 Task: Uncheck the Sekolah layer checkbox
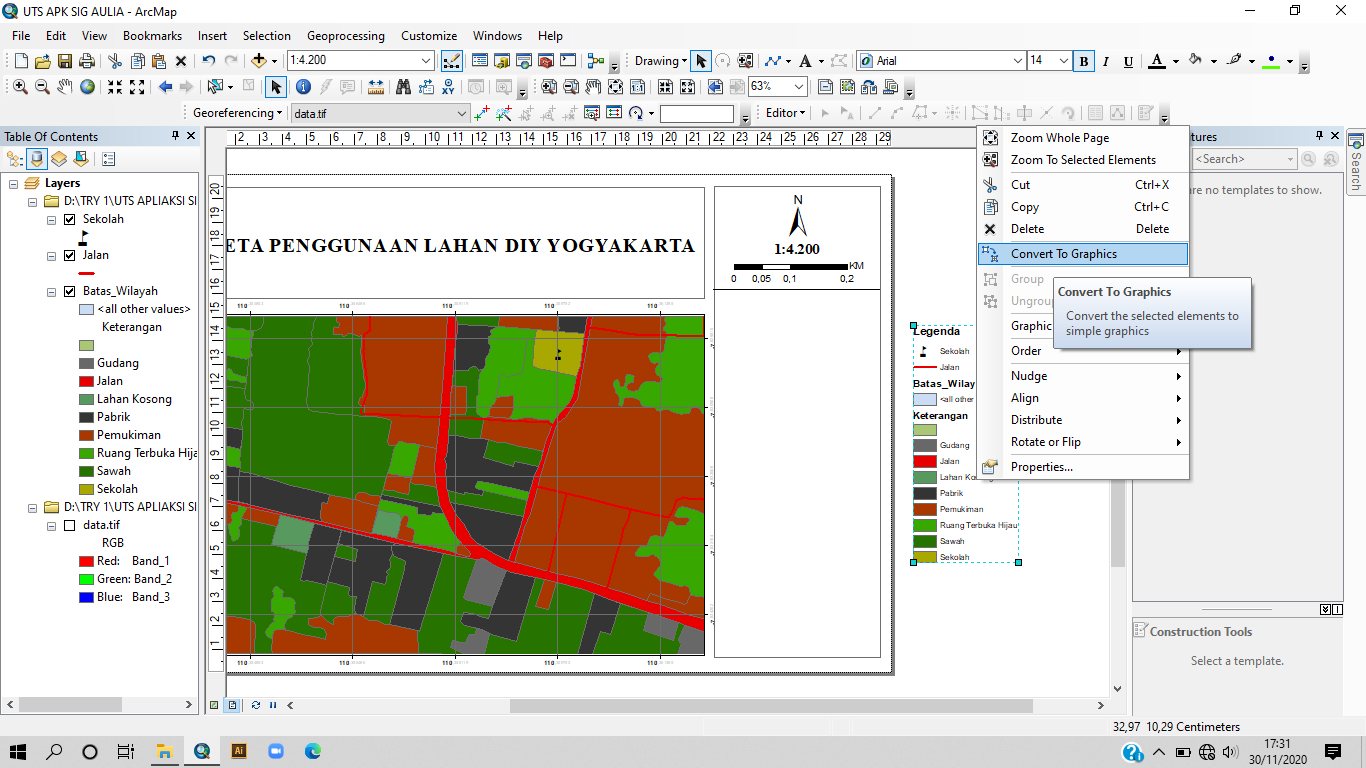coord(69,219)
